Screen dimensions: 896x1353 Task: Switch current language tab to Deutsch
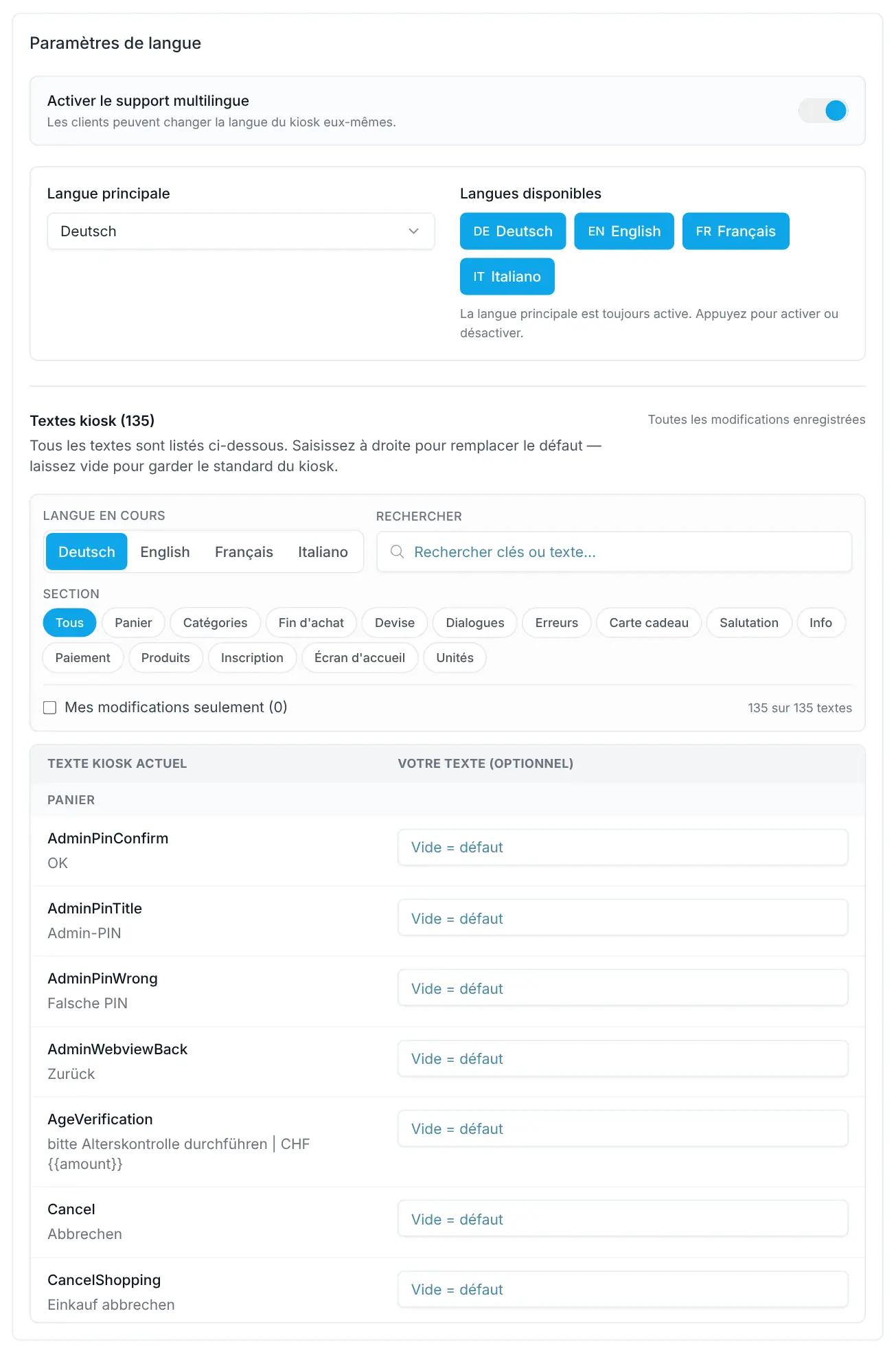click(x=87, y=552)
